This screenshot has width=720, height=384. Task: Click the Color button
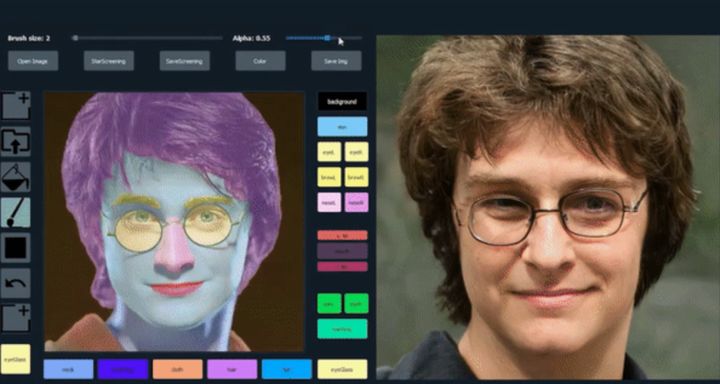260,61
